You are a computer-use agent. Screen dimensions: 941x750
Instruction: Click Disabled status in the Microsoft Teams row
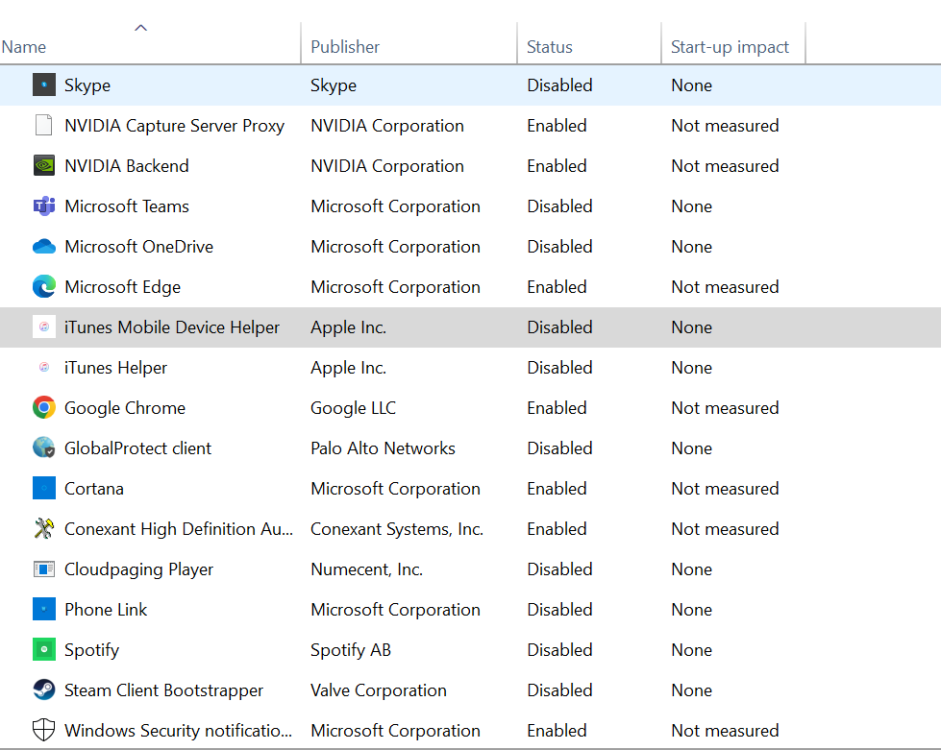coord(559,206)
